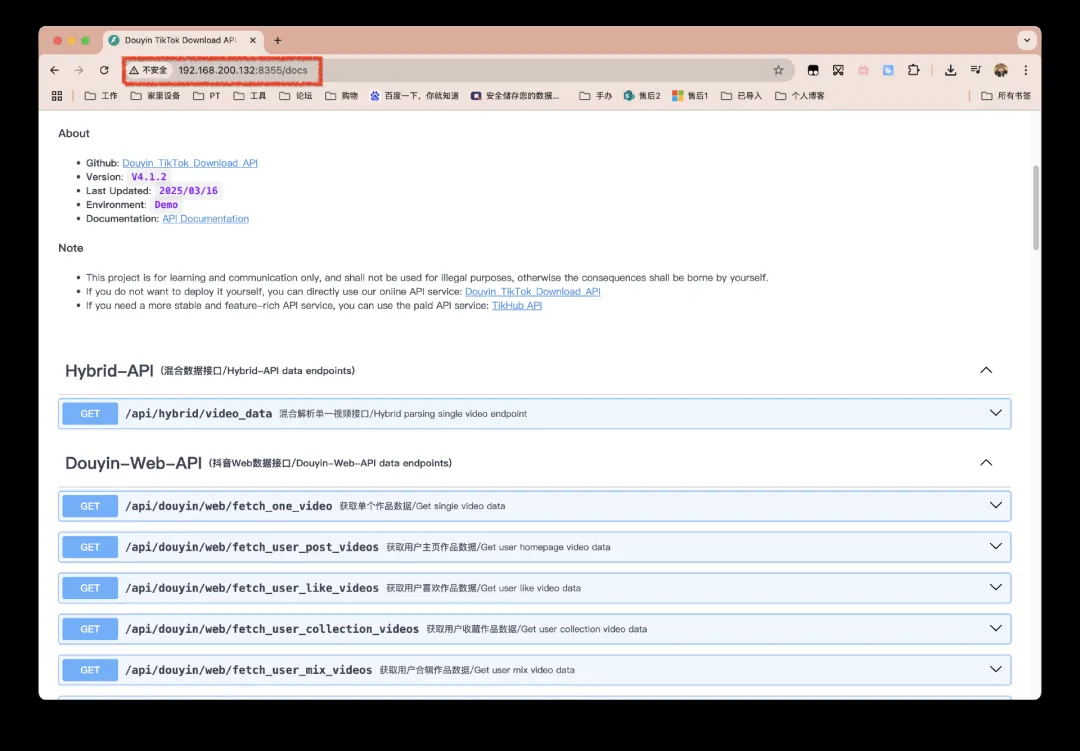Collapse the Hybrid-API section
This screenshot has height=751, width=1080.
986,370
